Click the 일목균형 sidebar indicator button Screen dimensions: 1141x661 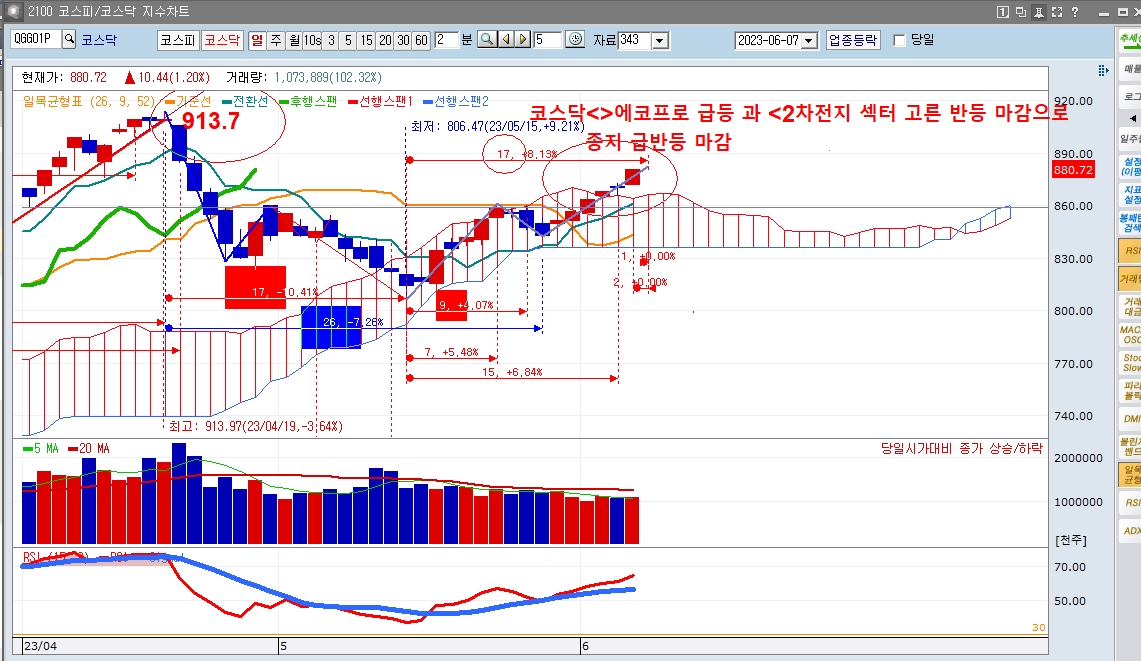(1130, 475)
